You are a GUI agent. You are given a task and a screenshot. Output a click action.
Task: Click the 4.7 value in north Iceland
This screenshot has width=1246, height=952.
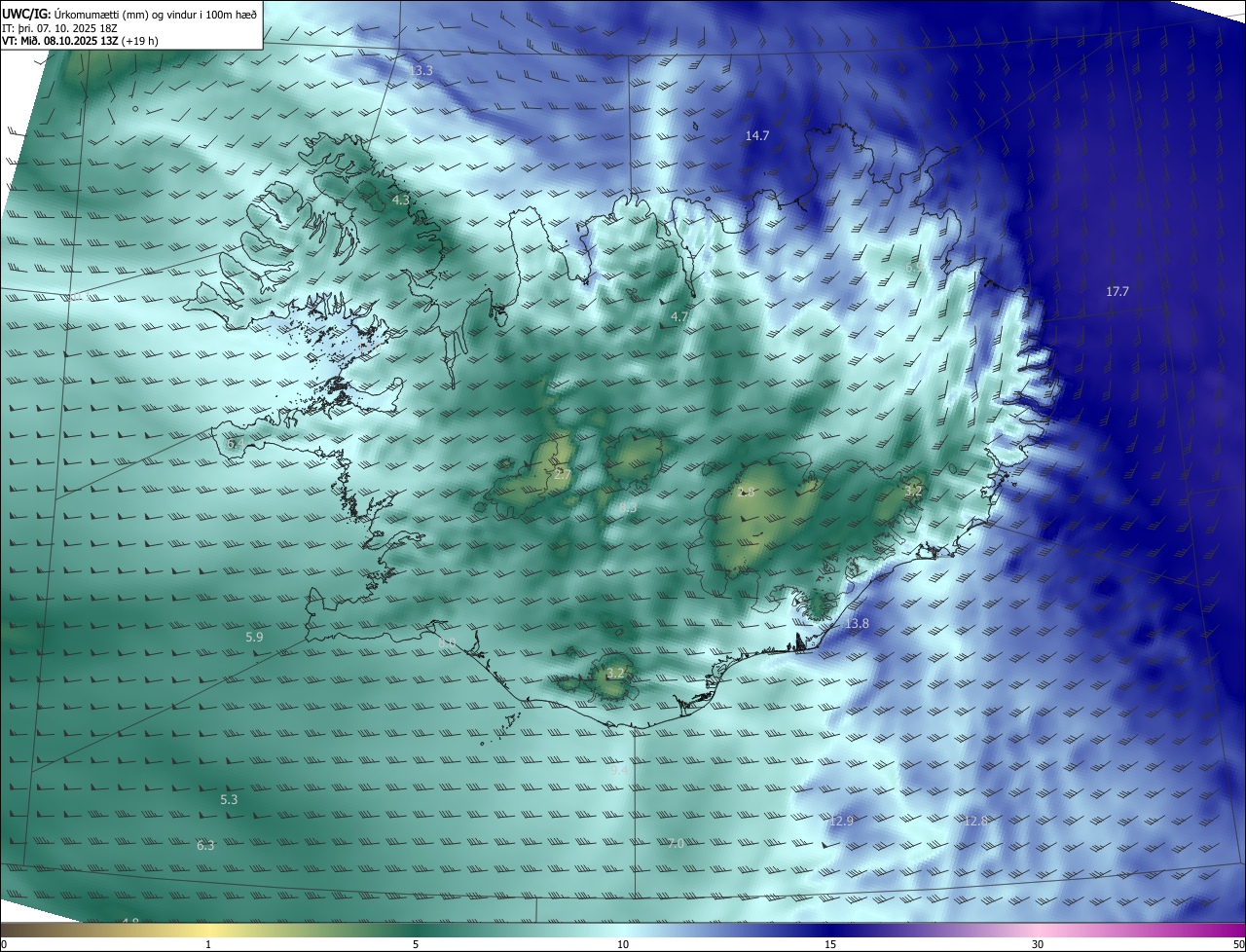(679, 317)
